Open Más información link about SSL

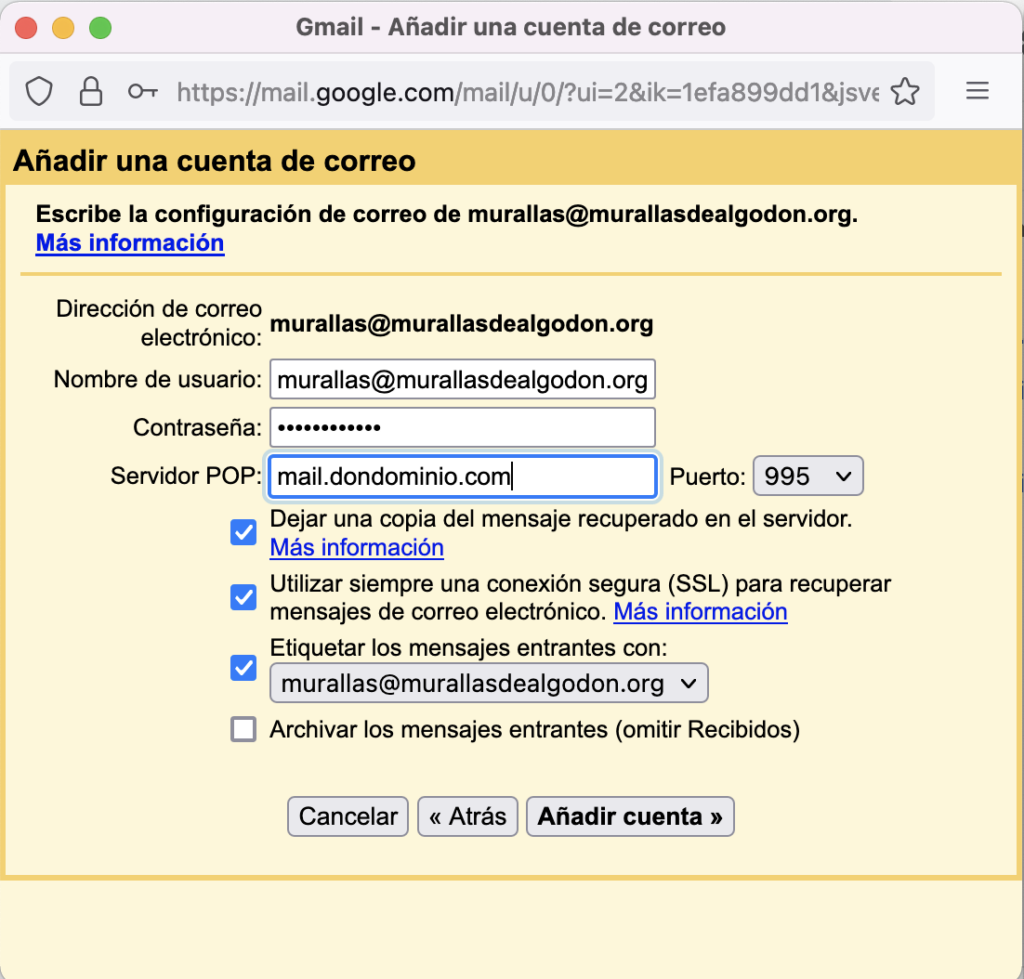(x=700, y=612)
